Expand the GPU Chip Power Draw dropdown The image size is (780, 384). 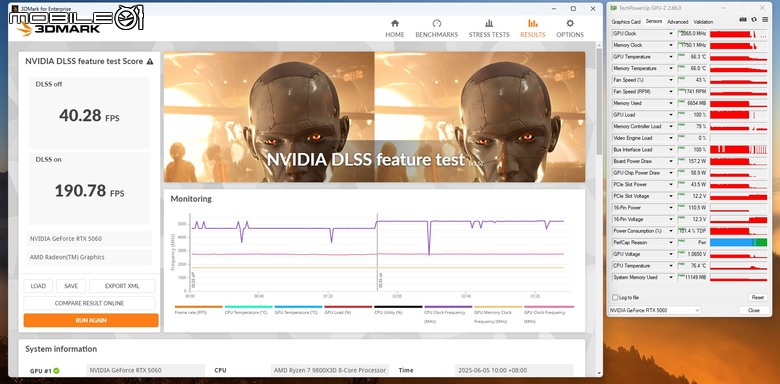(671, 173)
